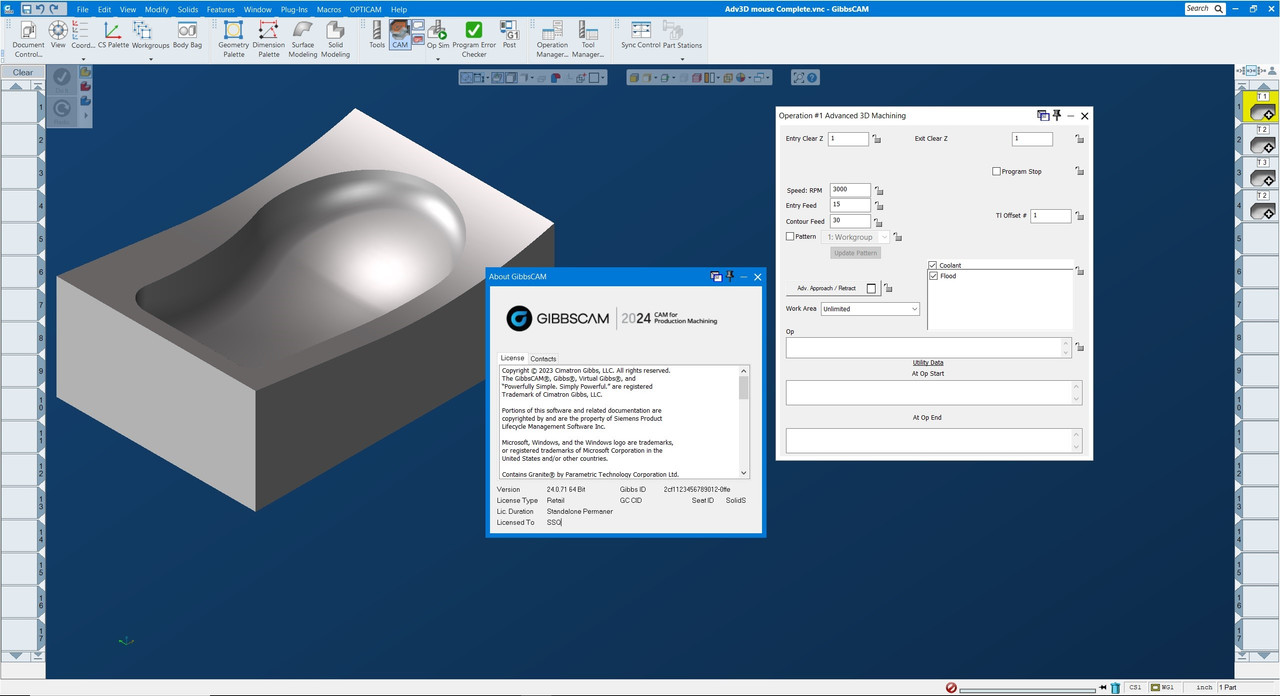Expand the Coord dropdown arrow
Viewport: 1280px width, 696px height.
[83, 59]
